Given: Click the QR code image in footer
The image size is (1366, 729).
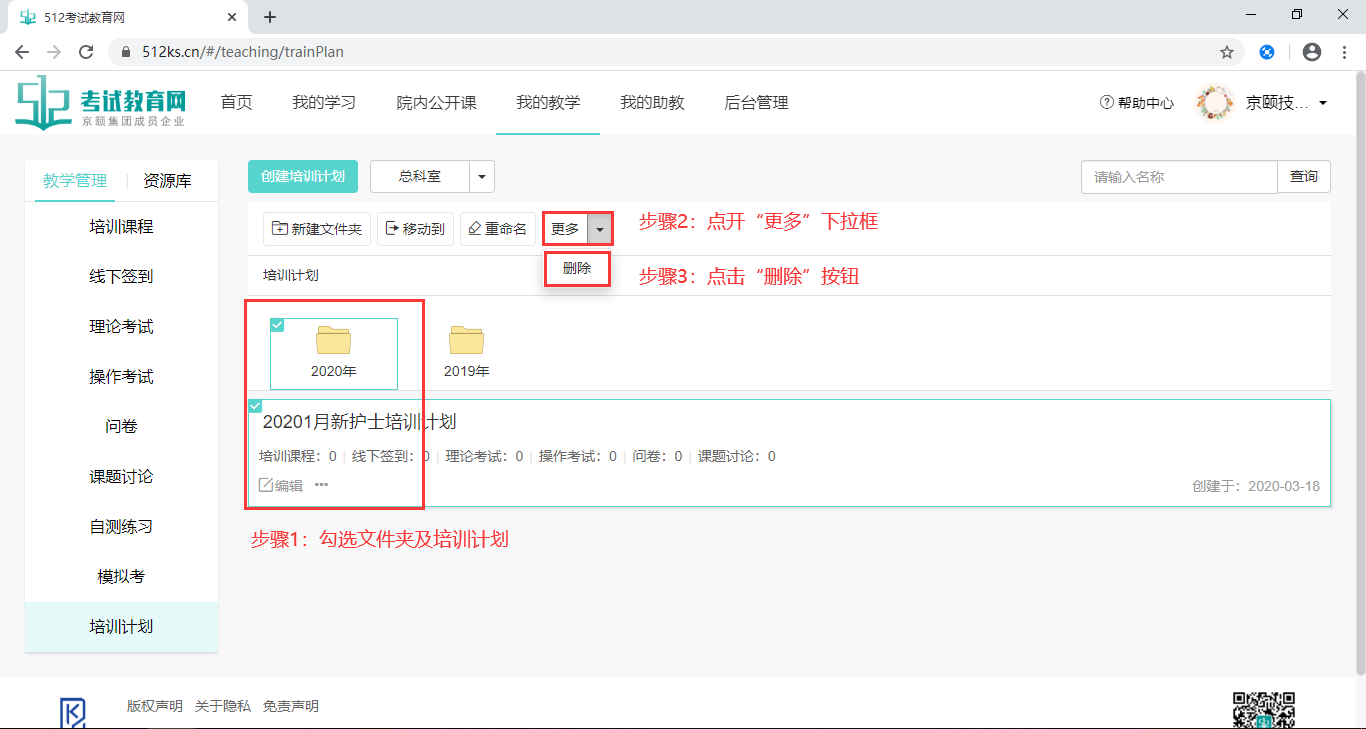Looking at the screenshot, I should (1263, 709).
